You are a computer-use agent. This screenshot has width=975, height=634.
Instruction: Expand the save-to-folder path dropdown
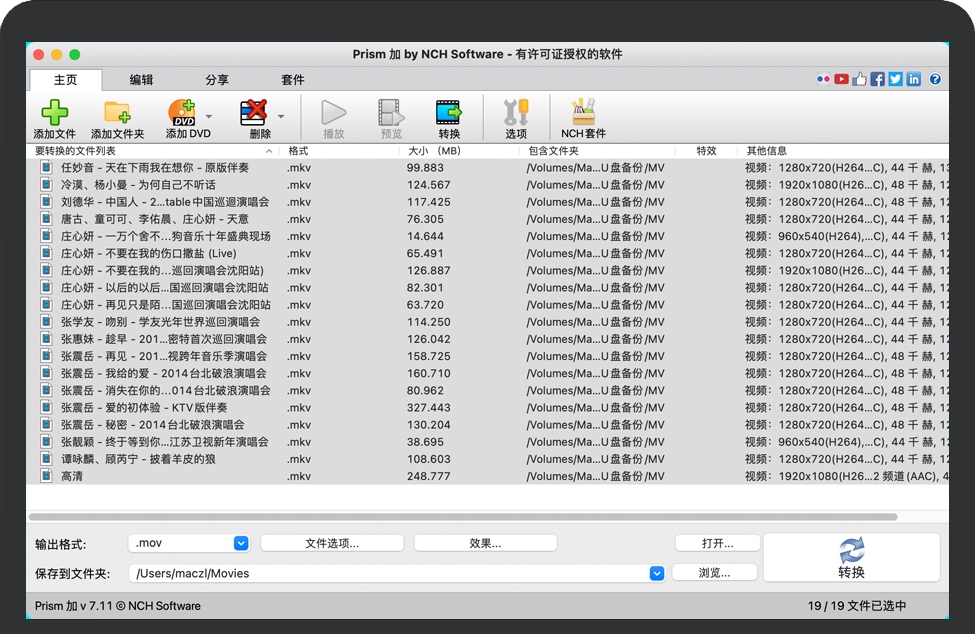point(656,573)
